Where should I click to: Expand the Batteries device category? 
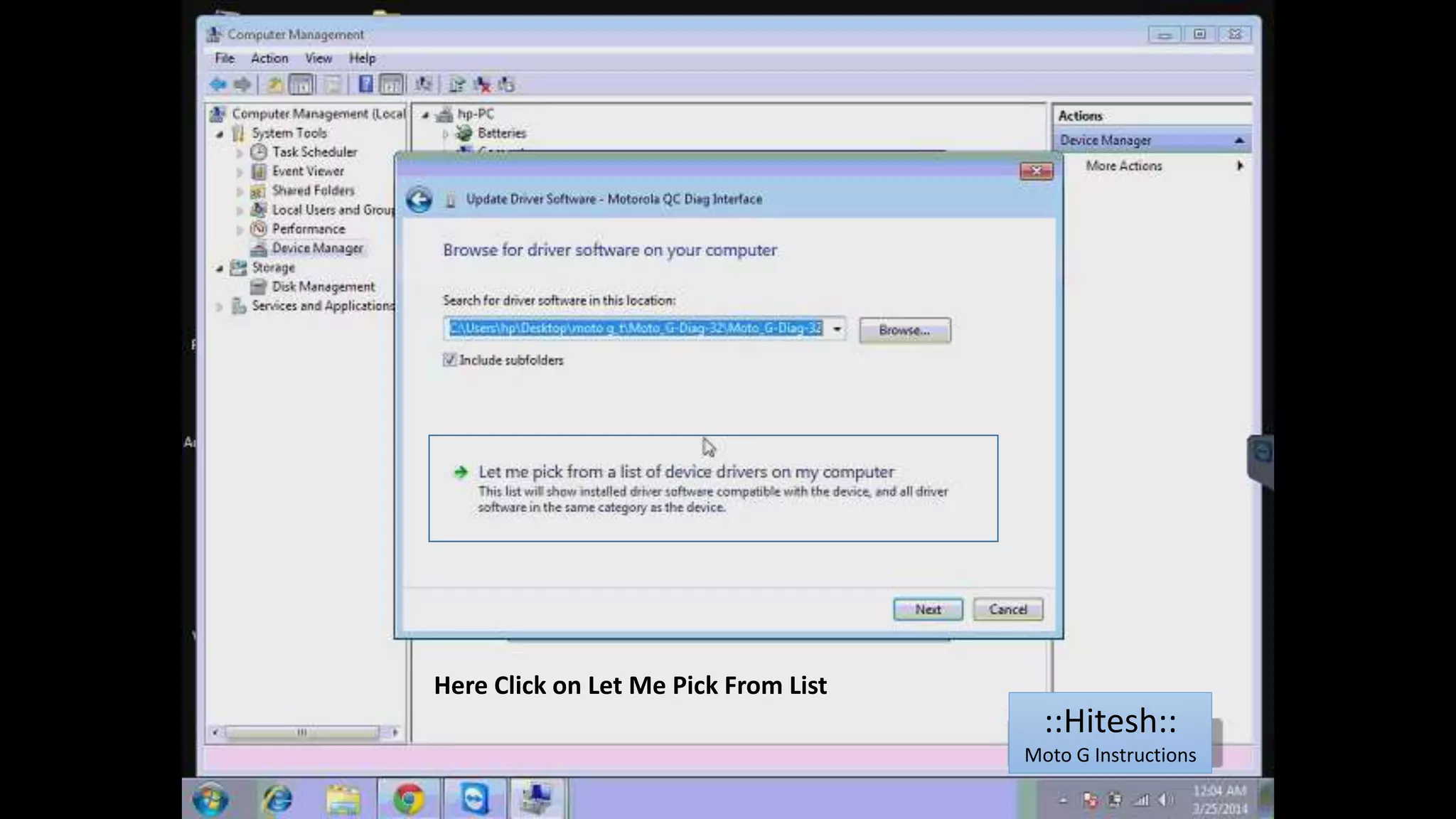pyautogui.click(x=446, y=134)
